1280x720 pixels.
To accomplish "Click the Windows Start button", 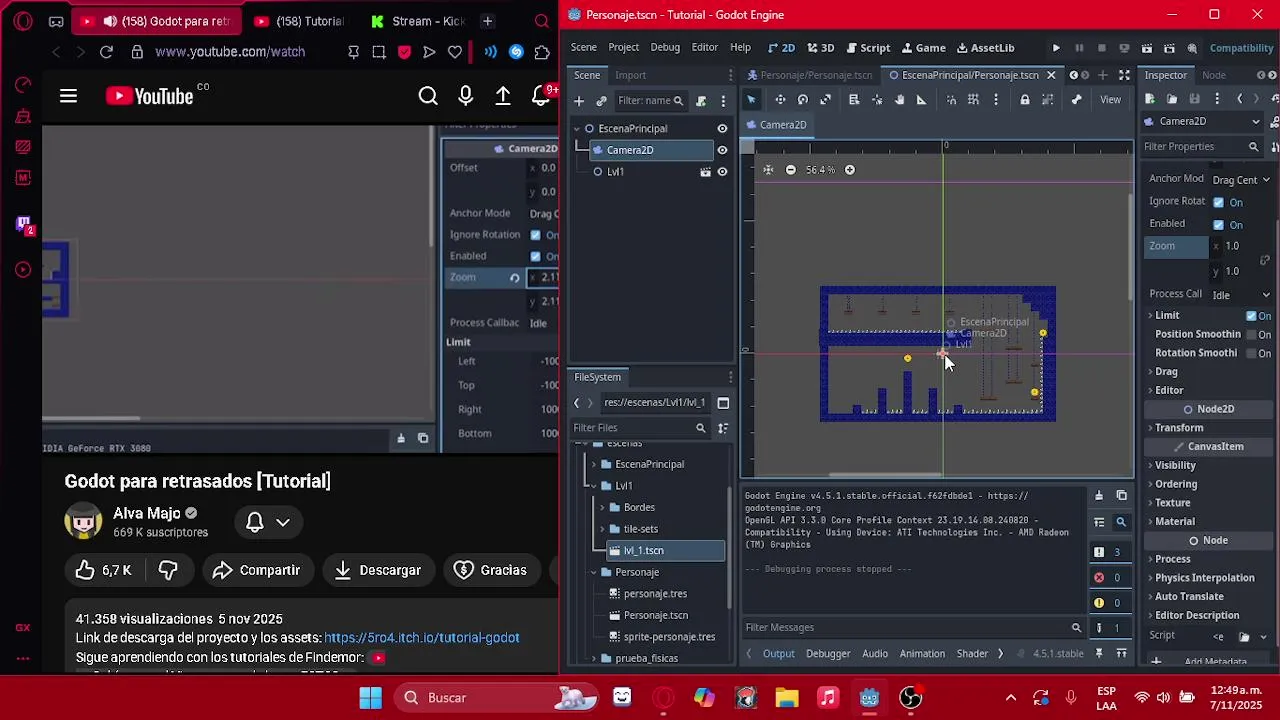I will tap(370, 698).
